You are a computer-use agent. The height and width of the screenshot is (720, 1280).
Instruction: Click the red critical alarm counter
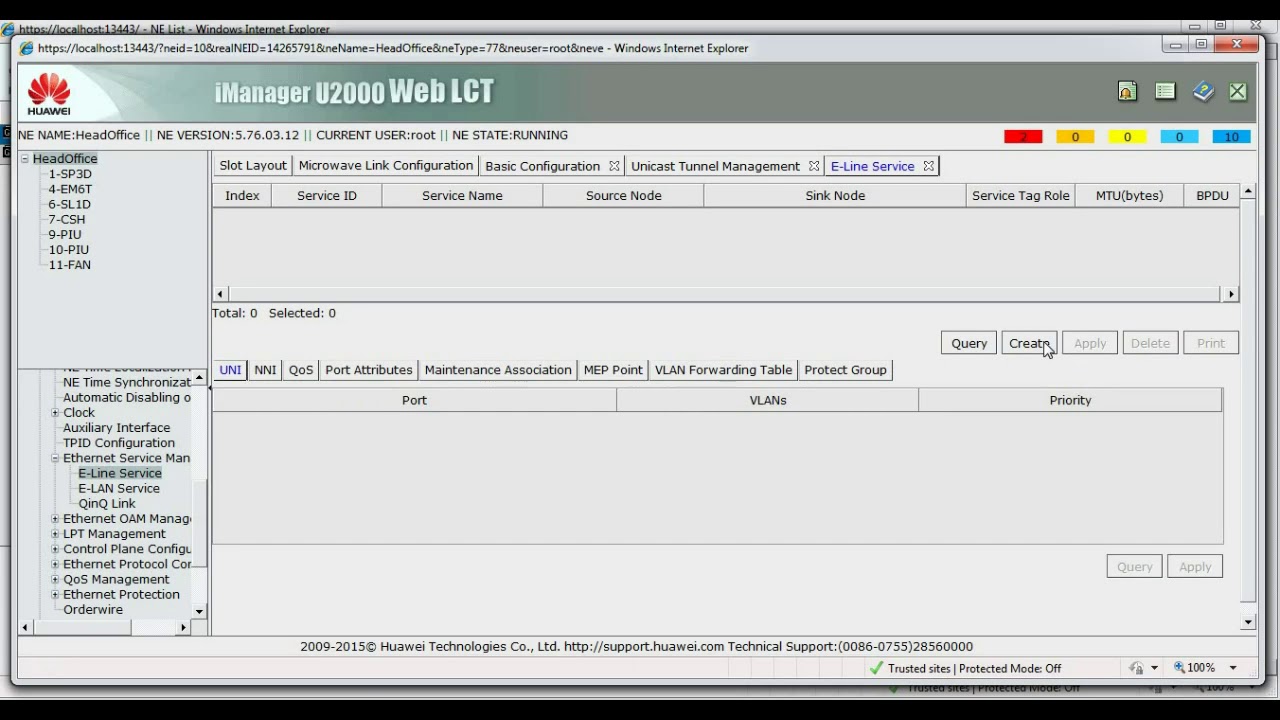click(1023, 137)
